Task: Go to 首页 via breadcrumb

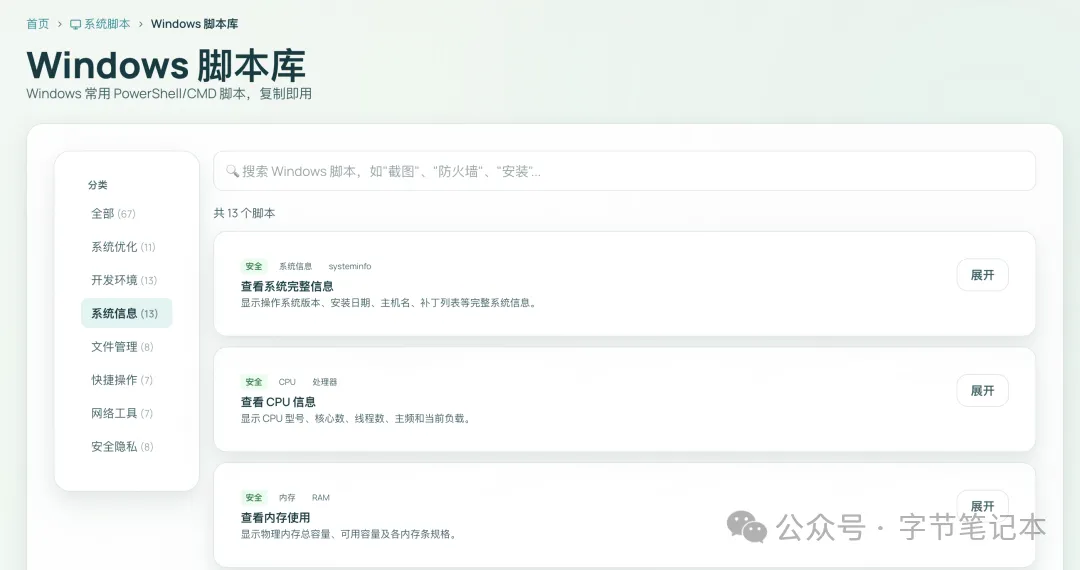Action: pyautogui.click(x=38, y=24)
